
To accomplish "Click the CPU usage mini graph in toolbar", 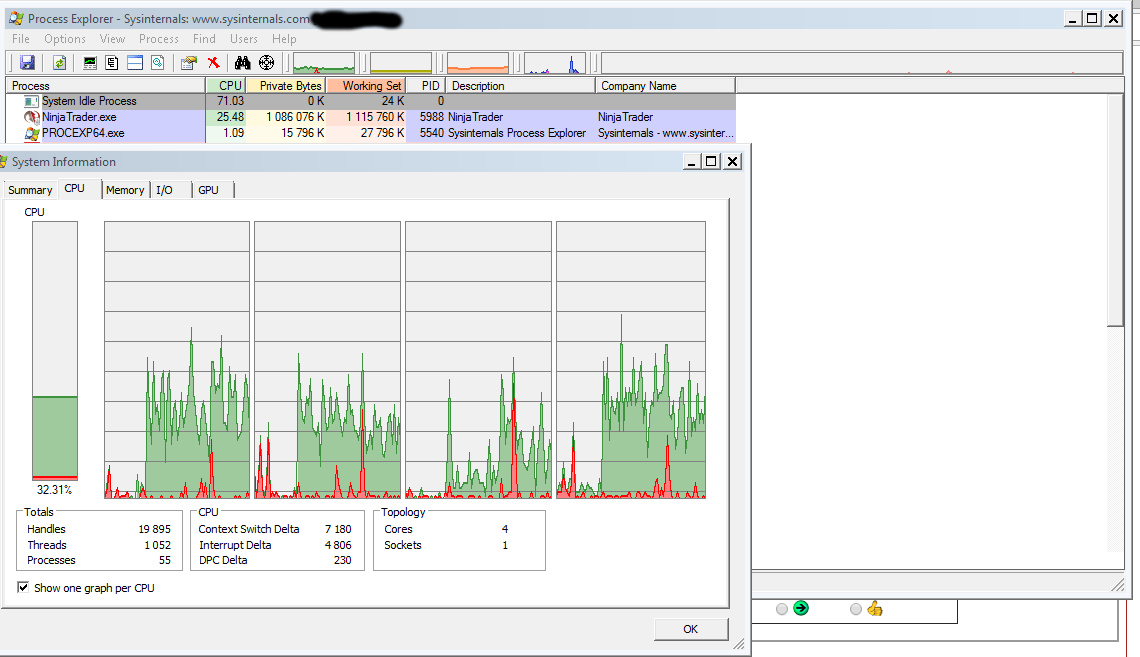I will 324,63.
